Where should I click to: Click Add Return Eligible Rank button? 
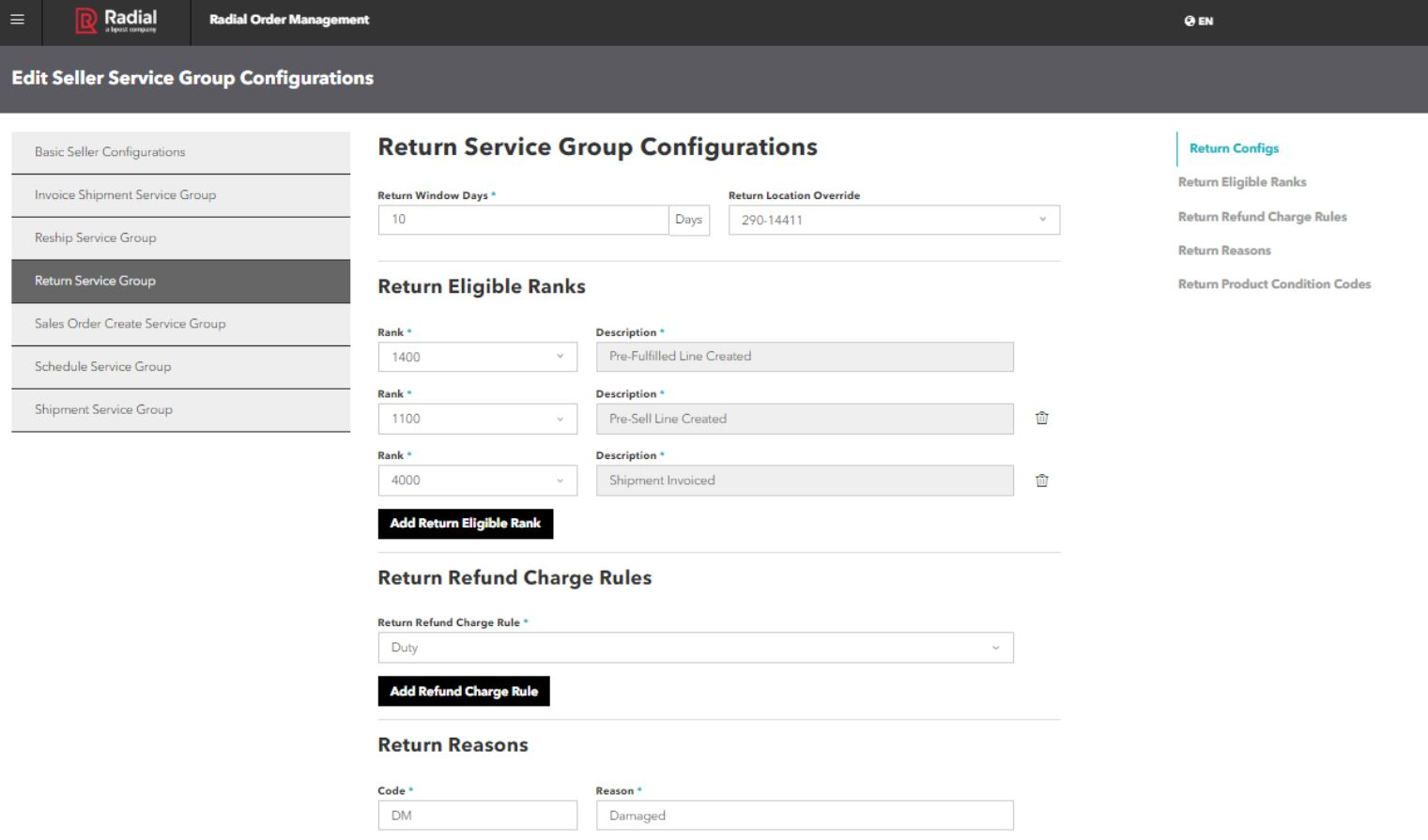click(465, 524)
